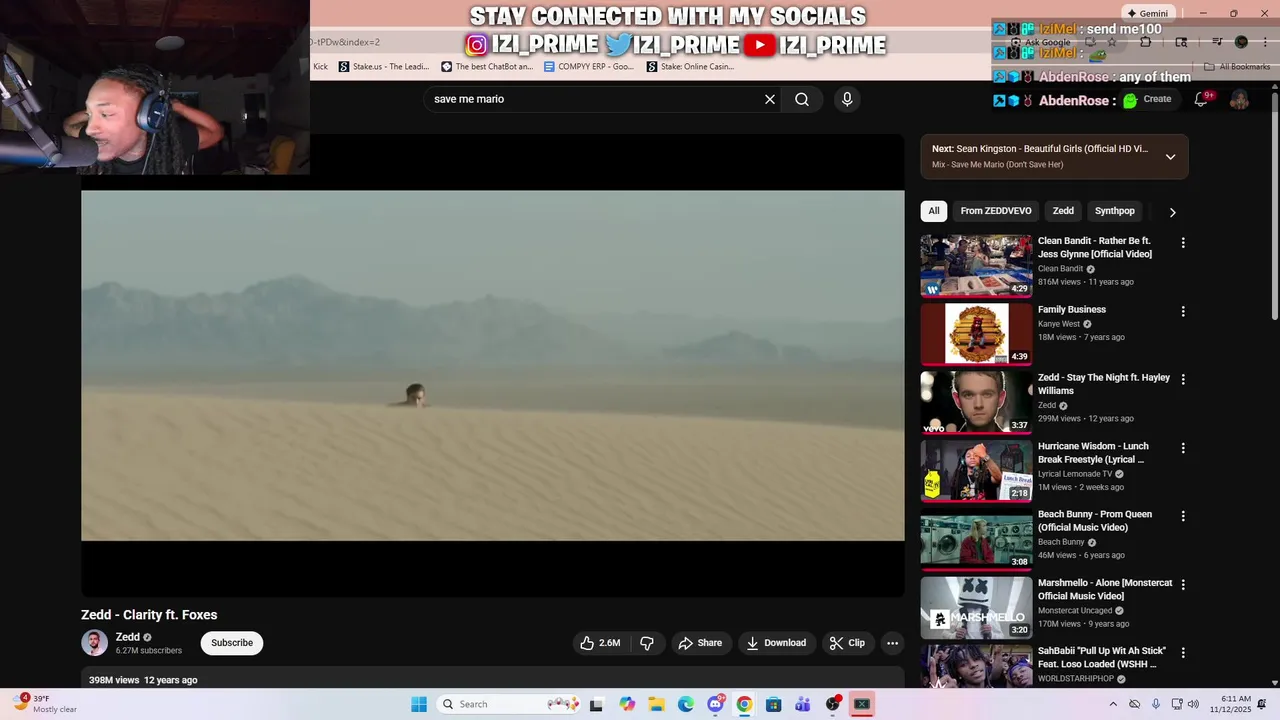This screenshot has width=1280, height=720.
Task: Click 'Beach Bunny - Prom Queen' title
Action: (1095, 521)
